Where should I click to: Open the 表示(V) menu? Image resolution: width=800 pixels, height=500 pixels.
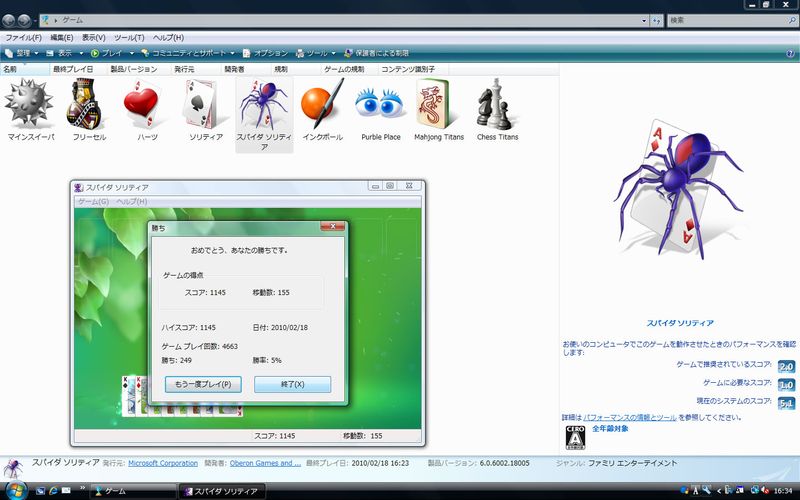coord(93,38)
